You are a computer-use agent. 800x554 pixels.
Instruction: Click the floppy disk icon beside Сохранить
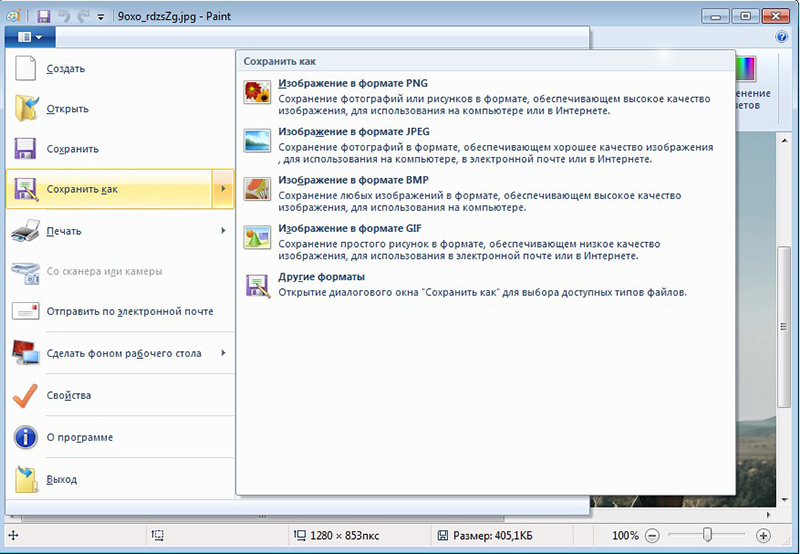tap(25, 149)
